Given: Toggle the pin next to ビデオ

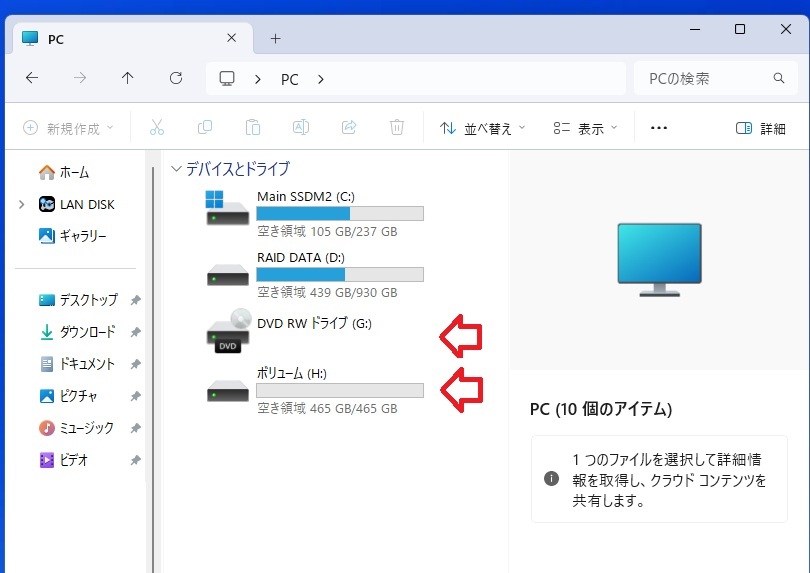Looking at the screenshot, I should point(135,460).
